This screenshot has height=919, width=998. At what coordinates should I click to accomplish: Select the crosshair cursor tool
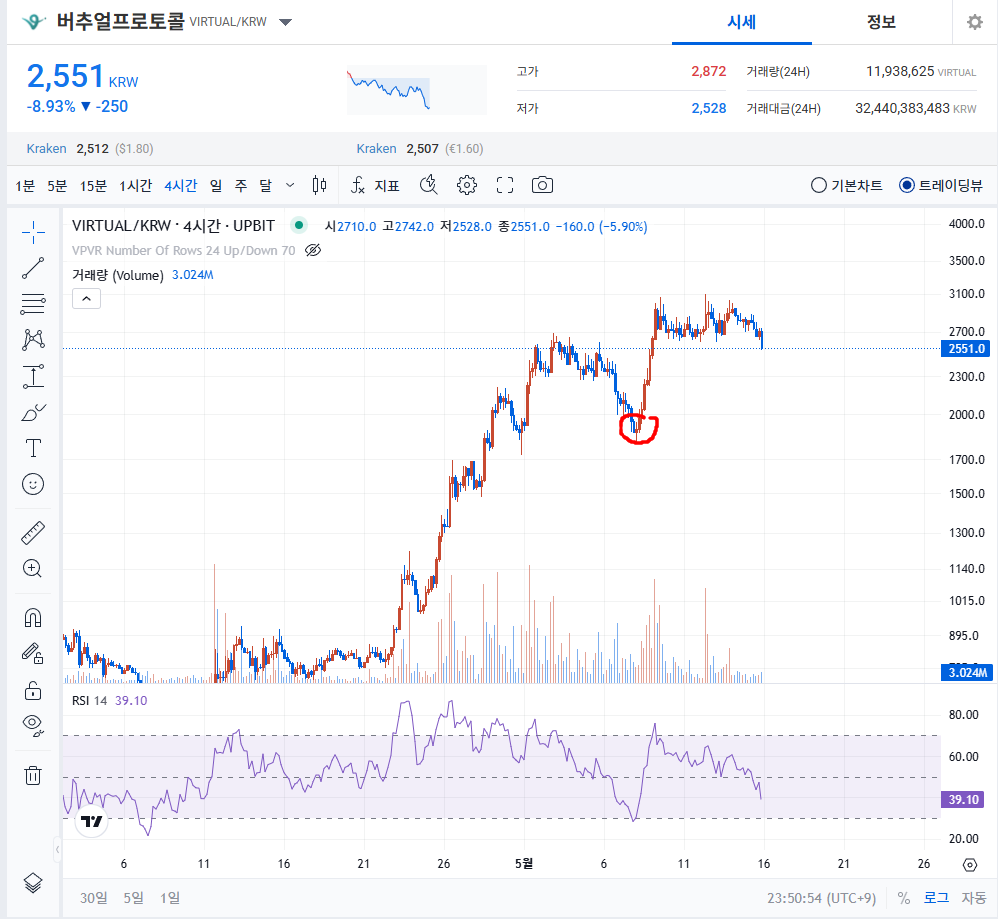pos(33,232)
